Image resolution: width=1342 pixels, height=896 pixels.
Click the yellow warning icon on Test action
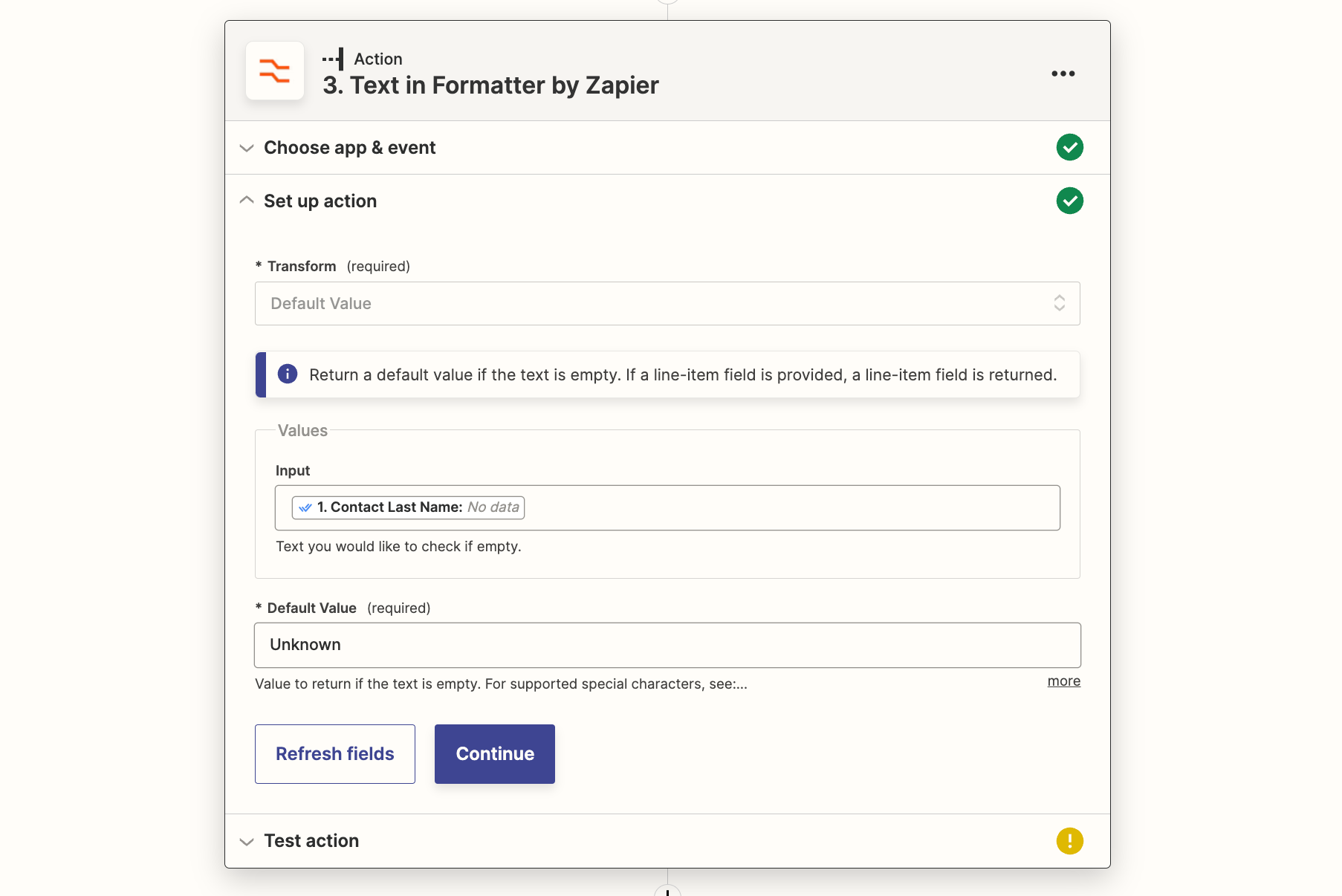[1069, 840]
